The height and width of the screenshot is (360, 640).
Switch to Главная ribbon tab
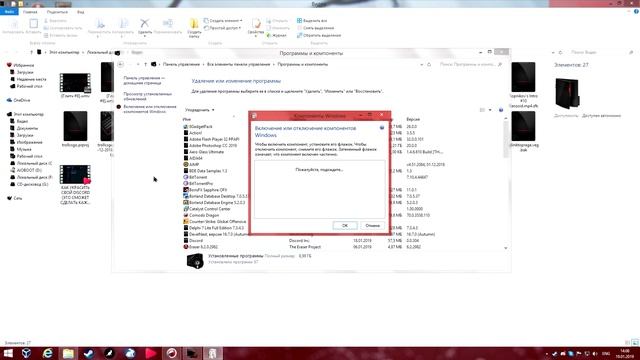30,12
